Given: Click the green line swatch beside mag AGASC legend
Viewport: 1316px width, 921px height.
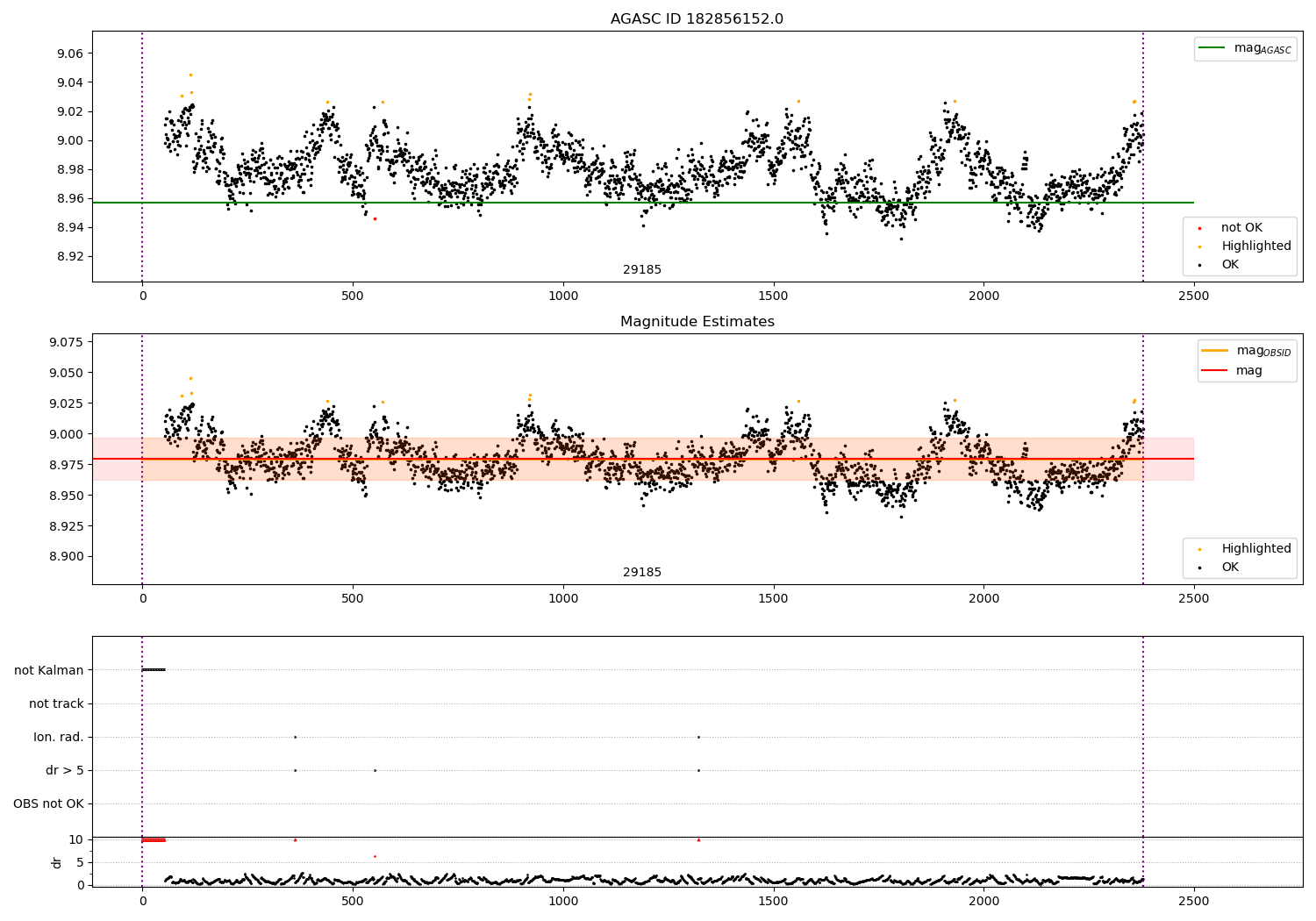Looking at the screenshot, I should coord(1213,48).
